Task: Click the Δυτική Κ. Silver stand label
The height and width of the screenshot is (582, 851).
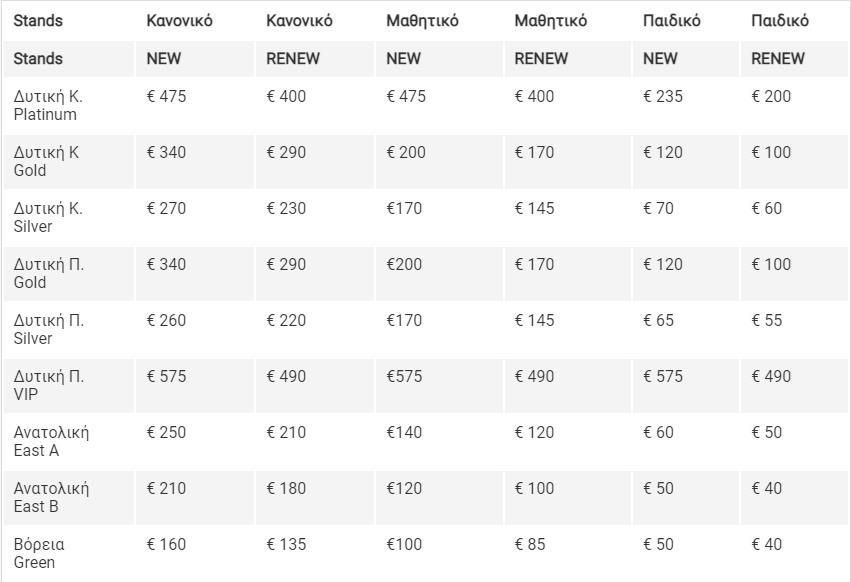Action: (48, 217)
